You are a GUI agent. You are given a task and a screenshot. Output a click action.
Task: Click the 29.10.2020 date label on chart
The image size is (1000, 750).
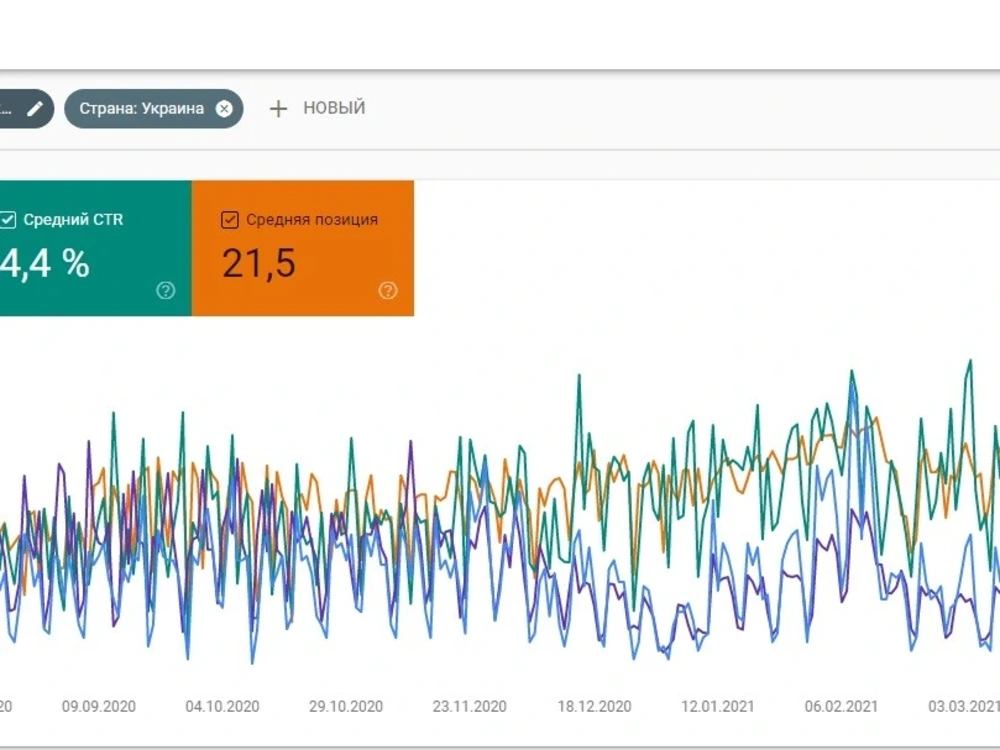pyautogui.click(x=346, y=707)
